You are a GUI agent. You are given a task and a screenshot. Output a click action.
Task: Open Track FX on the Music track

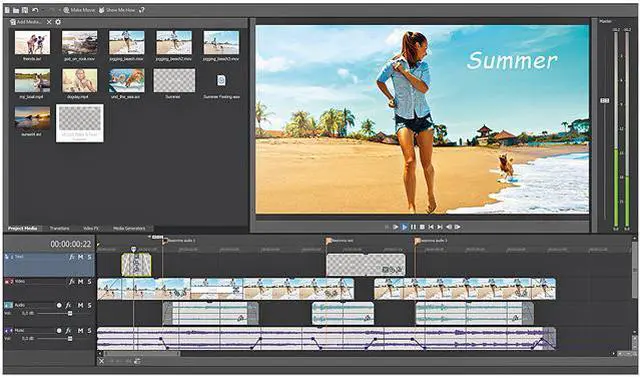click(69, 331)
